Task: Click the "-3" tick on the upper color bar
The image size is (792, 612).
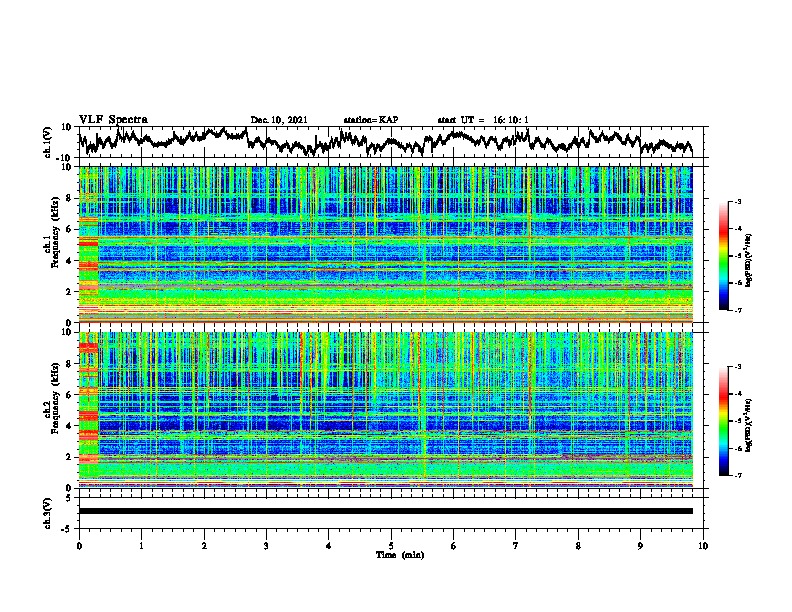Action: click(x=737, y=202)
